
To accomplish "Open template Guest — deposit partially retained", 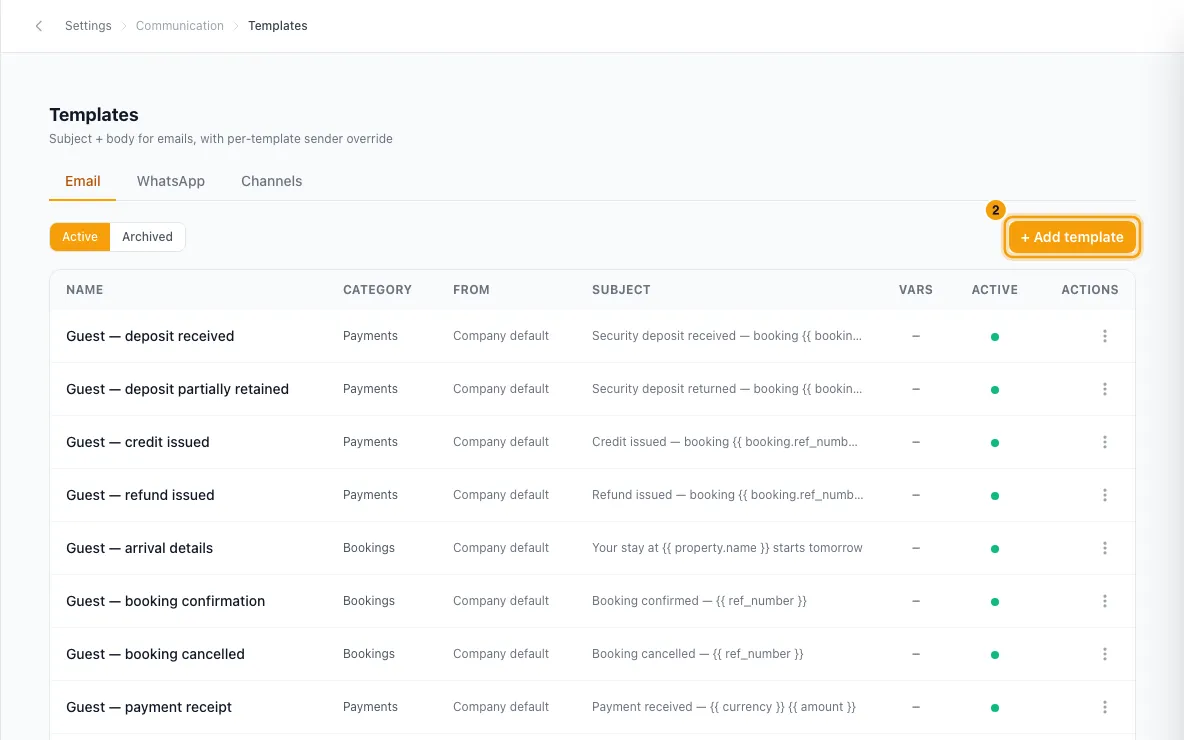I will pos(177,389).
